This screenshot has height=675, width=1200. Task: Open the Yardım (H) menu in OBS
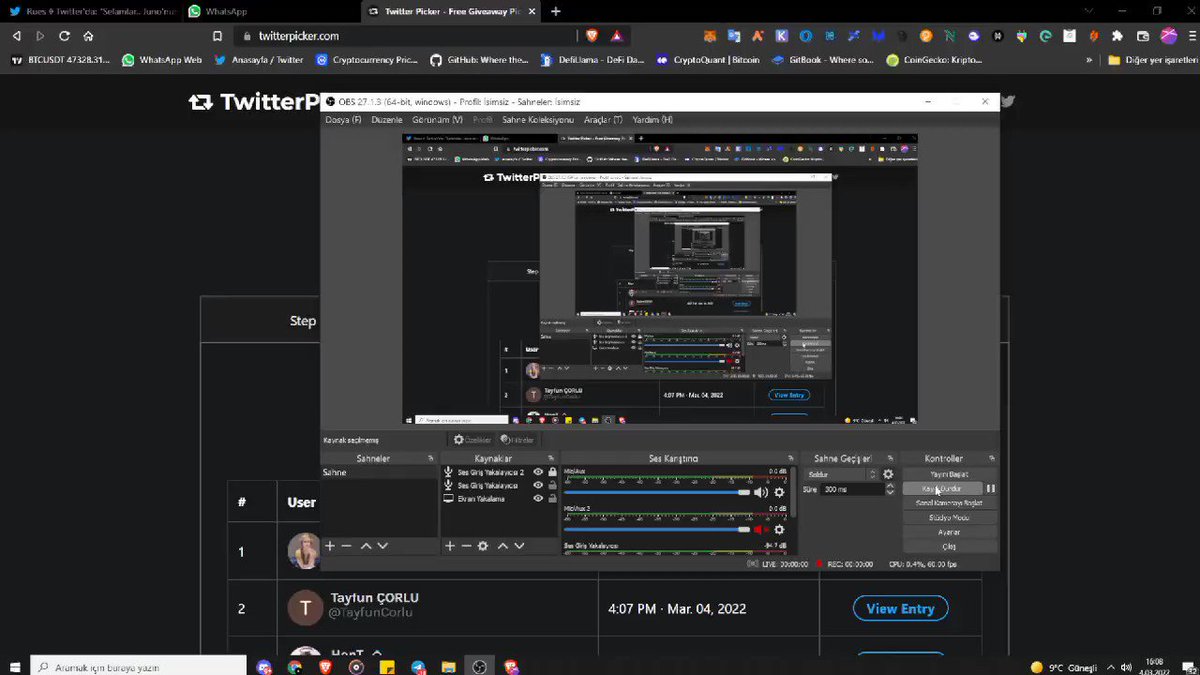pos(652,120)
